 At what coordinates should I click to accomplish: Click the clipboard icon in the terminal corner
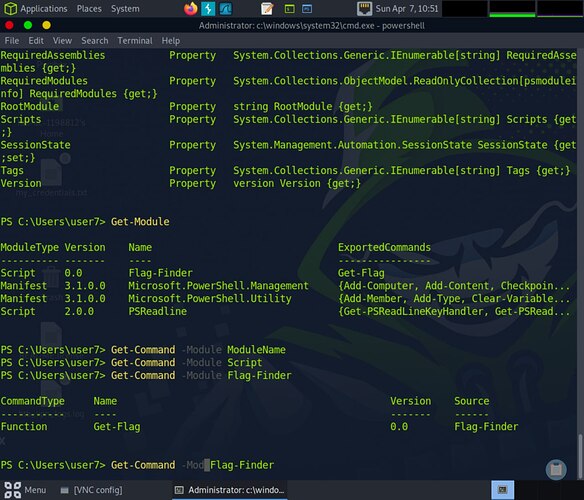coord(556,469)
